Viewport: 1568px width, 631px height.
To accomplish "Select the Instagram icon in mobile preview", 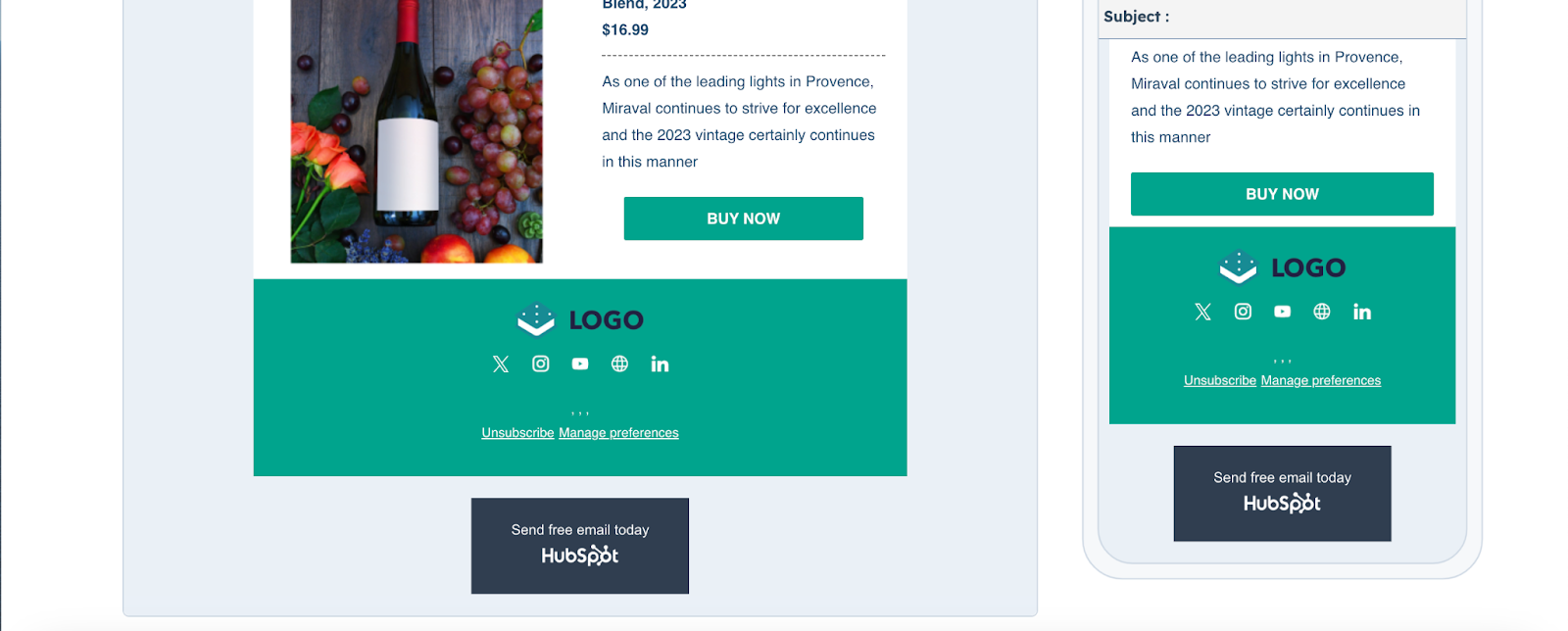I will (x=1242, y=312).
